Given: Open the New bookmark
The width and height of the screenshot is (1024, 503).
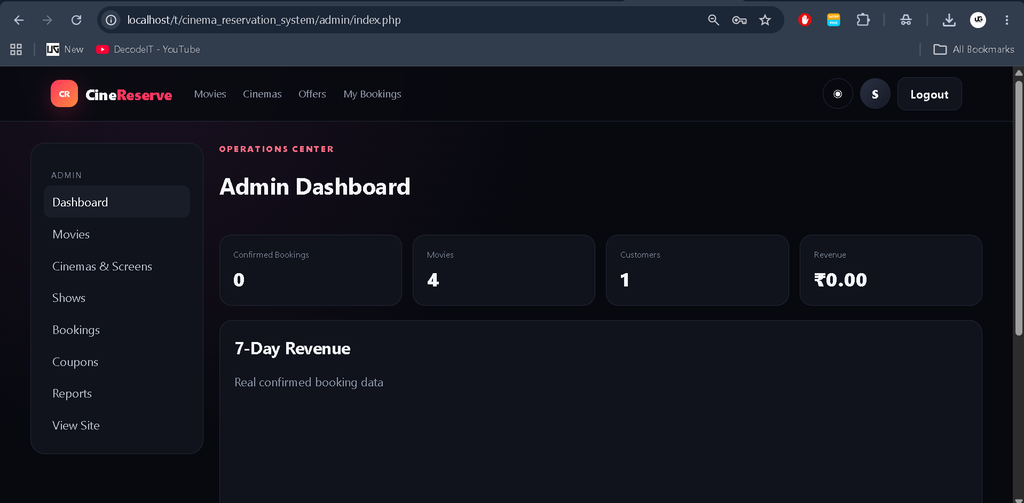Looking at the screenshot, I should [x=65, y=50].
